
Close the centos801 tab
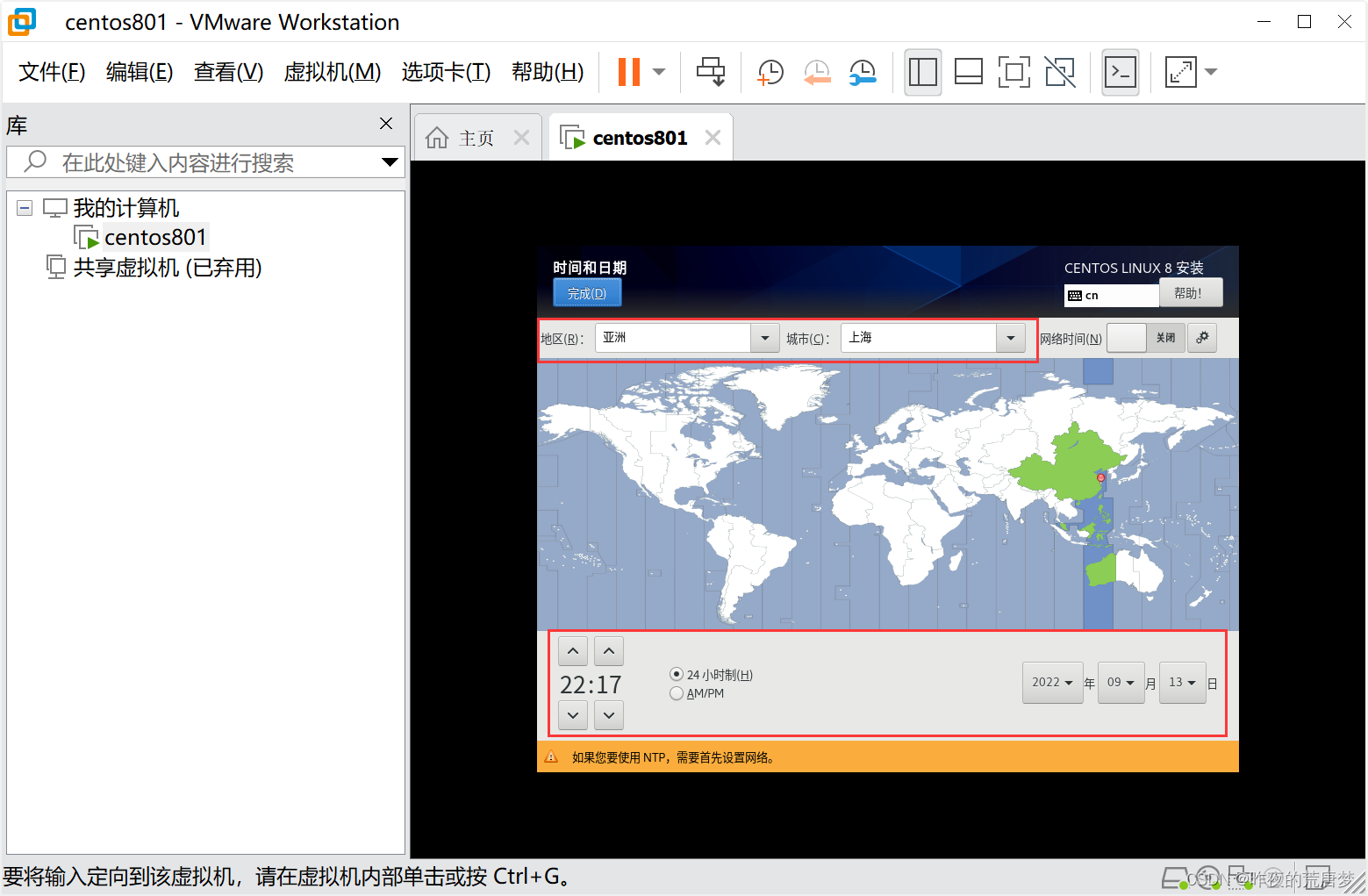click(x=713, y=138)
